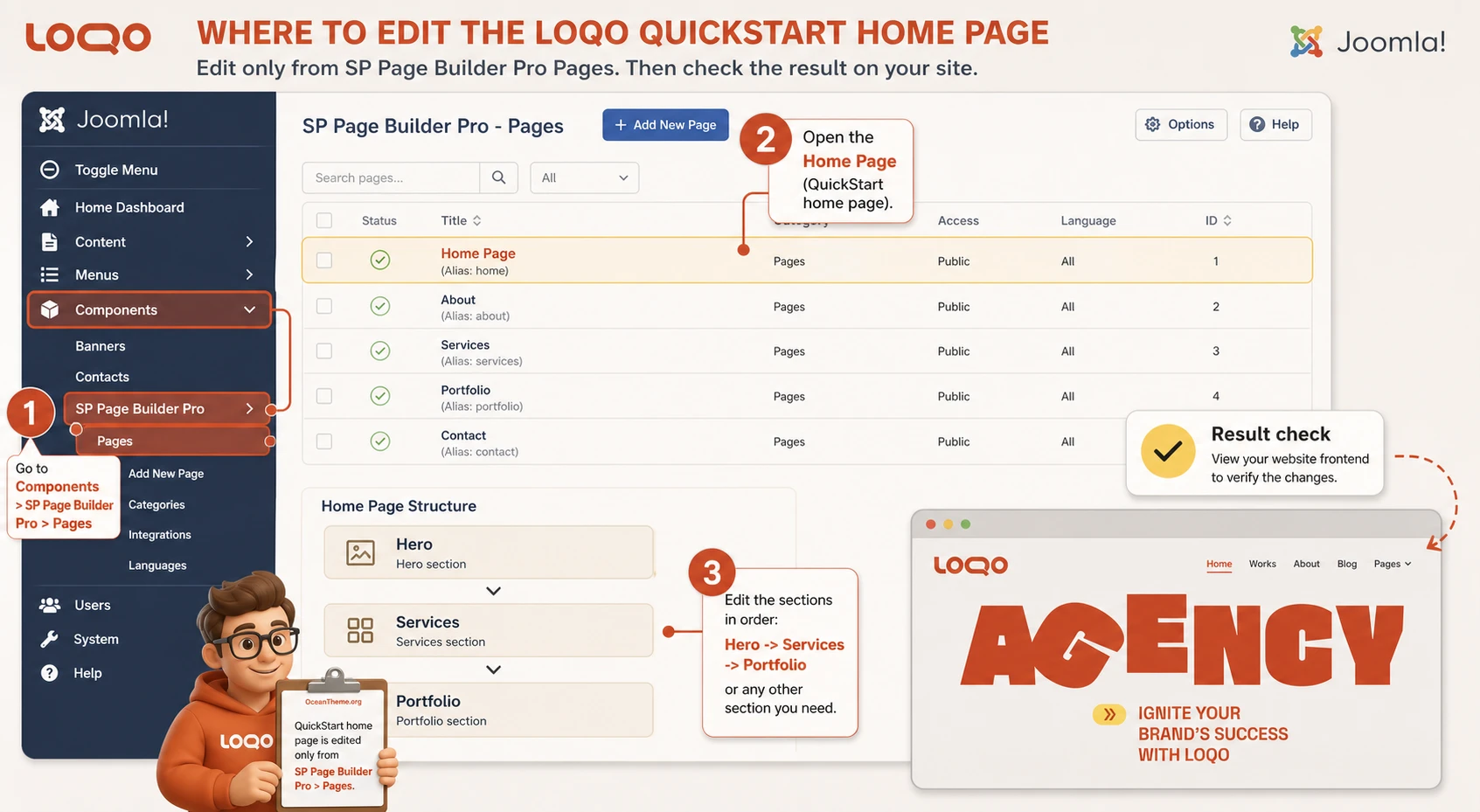The height and width of the screenshot is (812, 1480).
Task: Open Banners in the Components submenu
Action: (101, 346)
